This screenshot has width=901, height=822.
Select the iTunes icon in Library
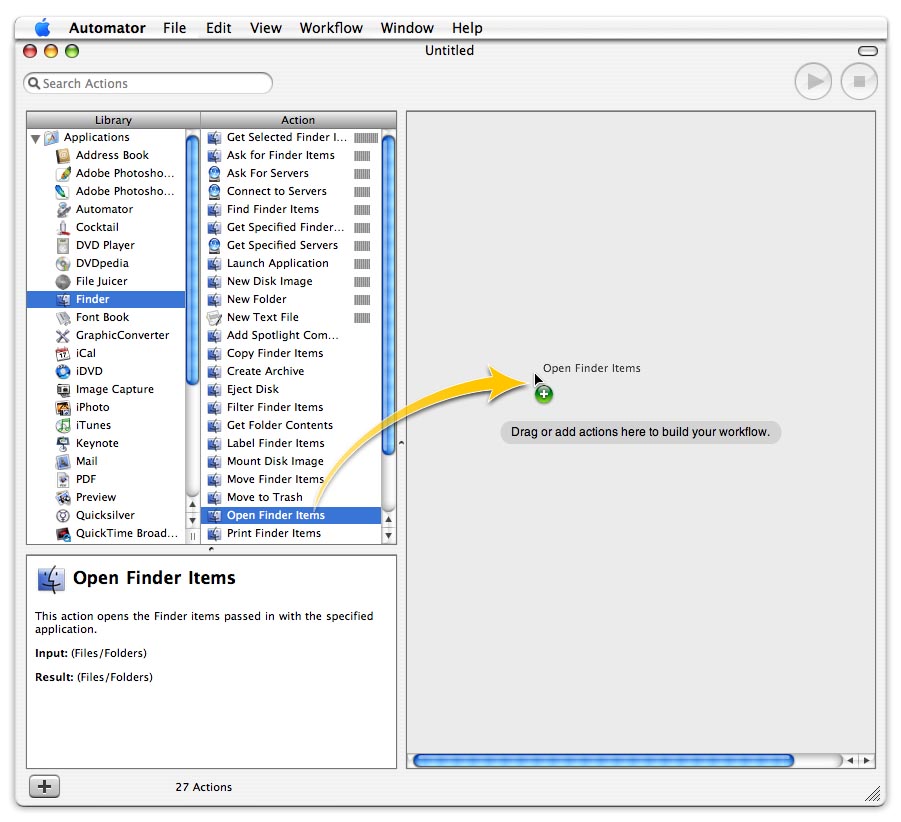(63, 425)
